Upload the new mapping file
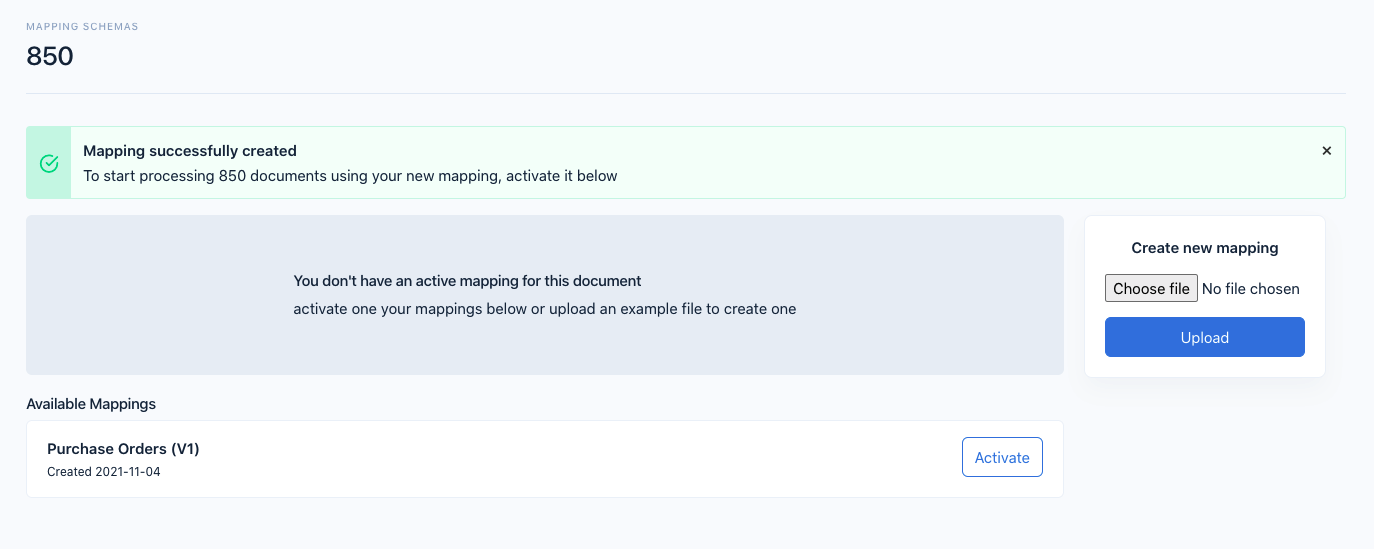 1205,337
